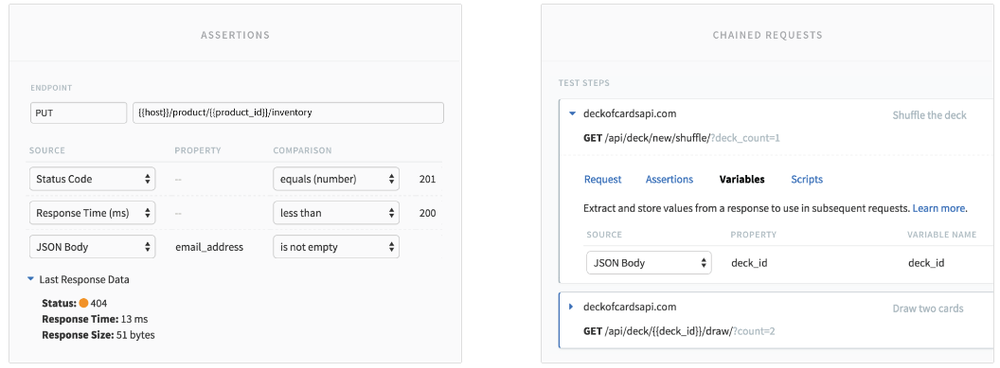
Task: Open the JSON Body dropdown in Assertions
Action: (x=92, y=247)
